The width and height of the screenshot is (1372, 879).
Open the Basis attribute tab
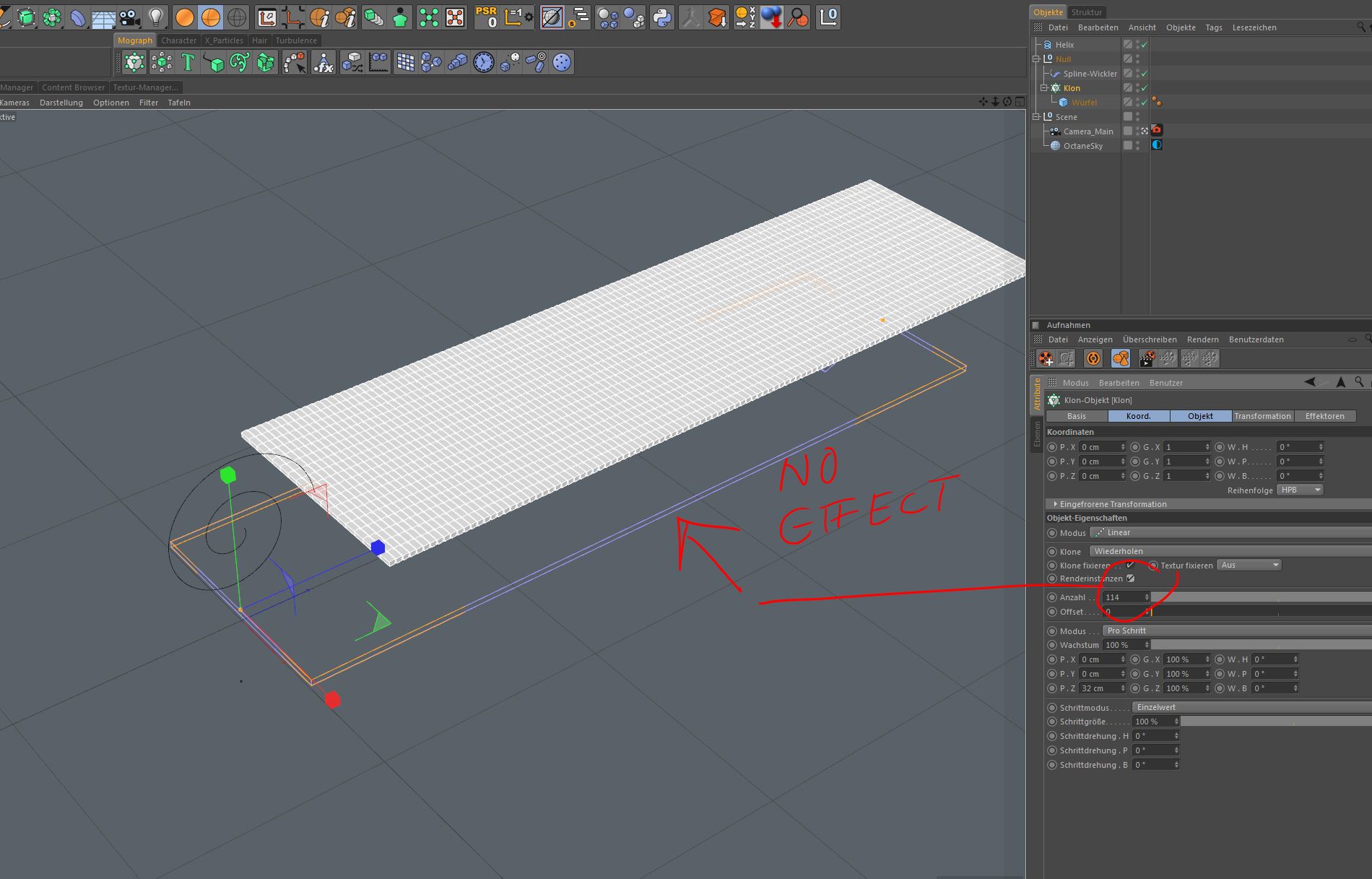(x=1076, y=416)
